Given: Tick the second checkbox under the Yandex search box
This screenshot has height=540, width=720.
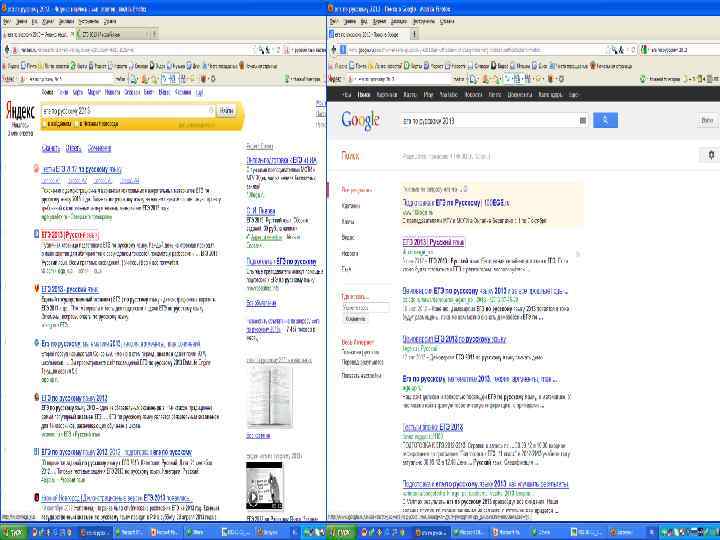Looking at the screenshot, I should coord(77,124).
